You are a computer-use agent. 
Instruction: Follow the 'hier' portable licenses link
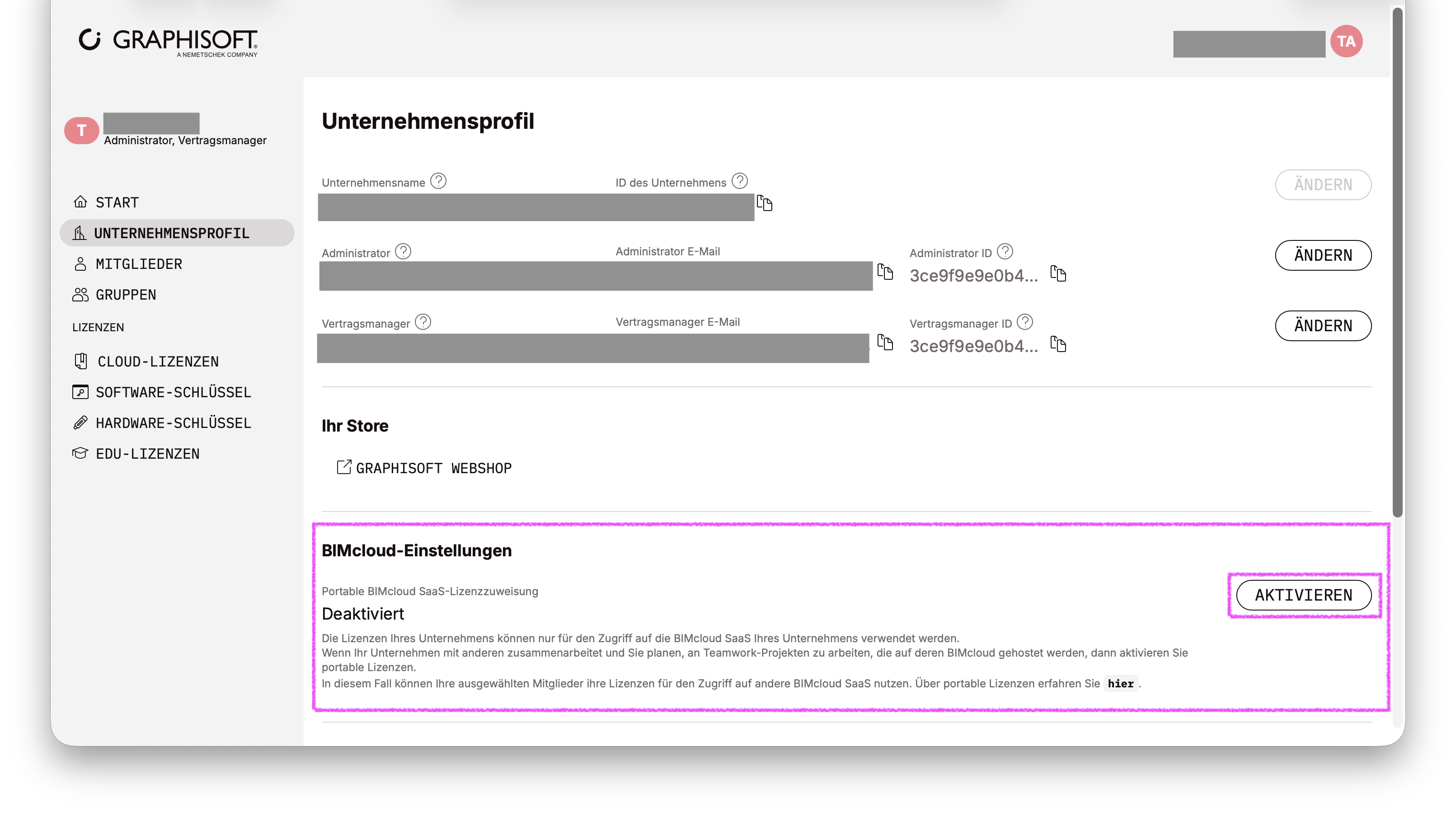[1120, 684]
